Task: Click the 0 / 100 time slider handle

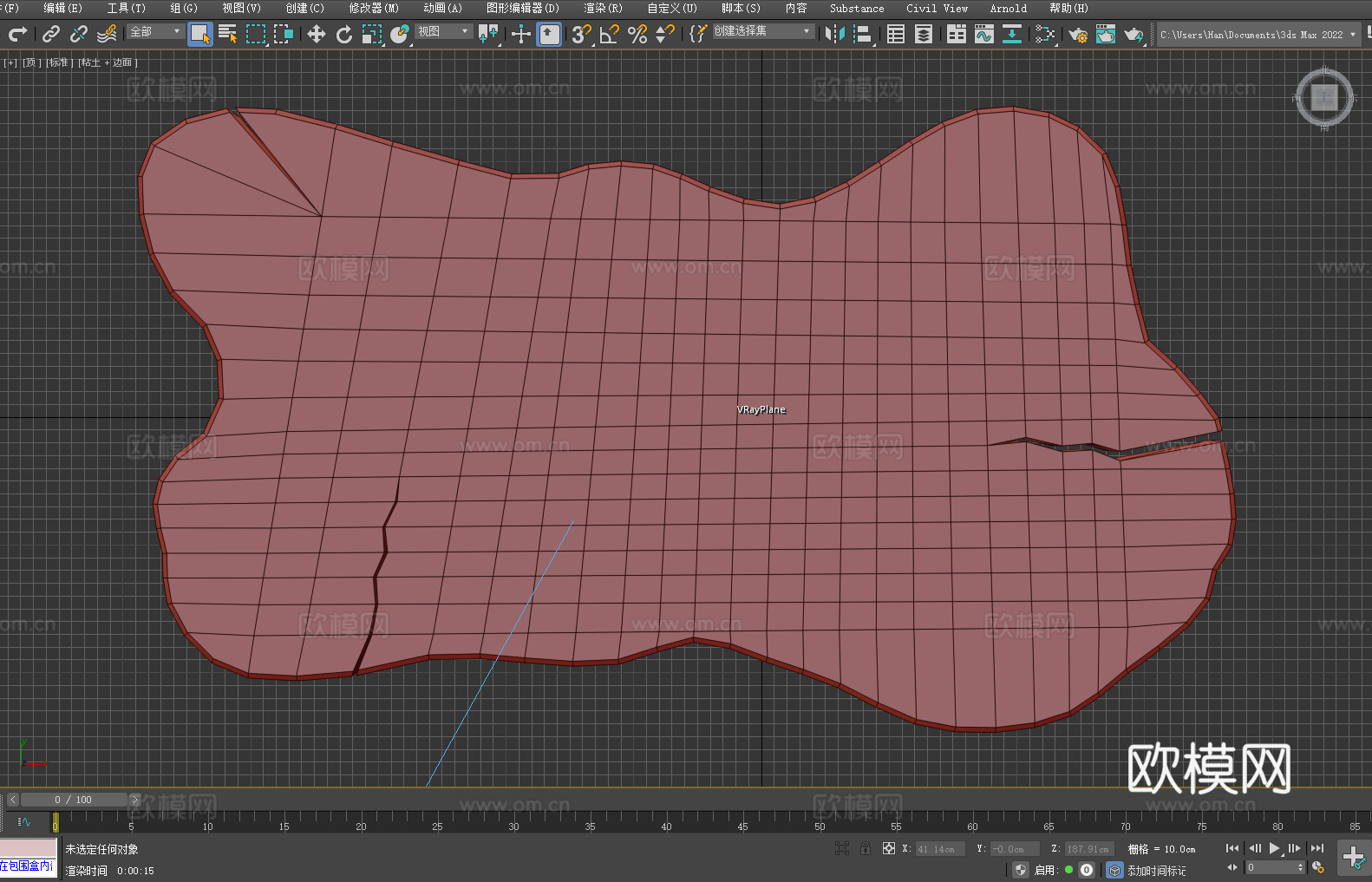Action: 74,800
